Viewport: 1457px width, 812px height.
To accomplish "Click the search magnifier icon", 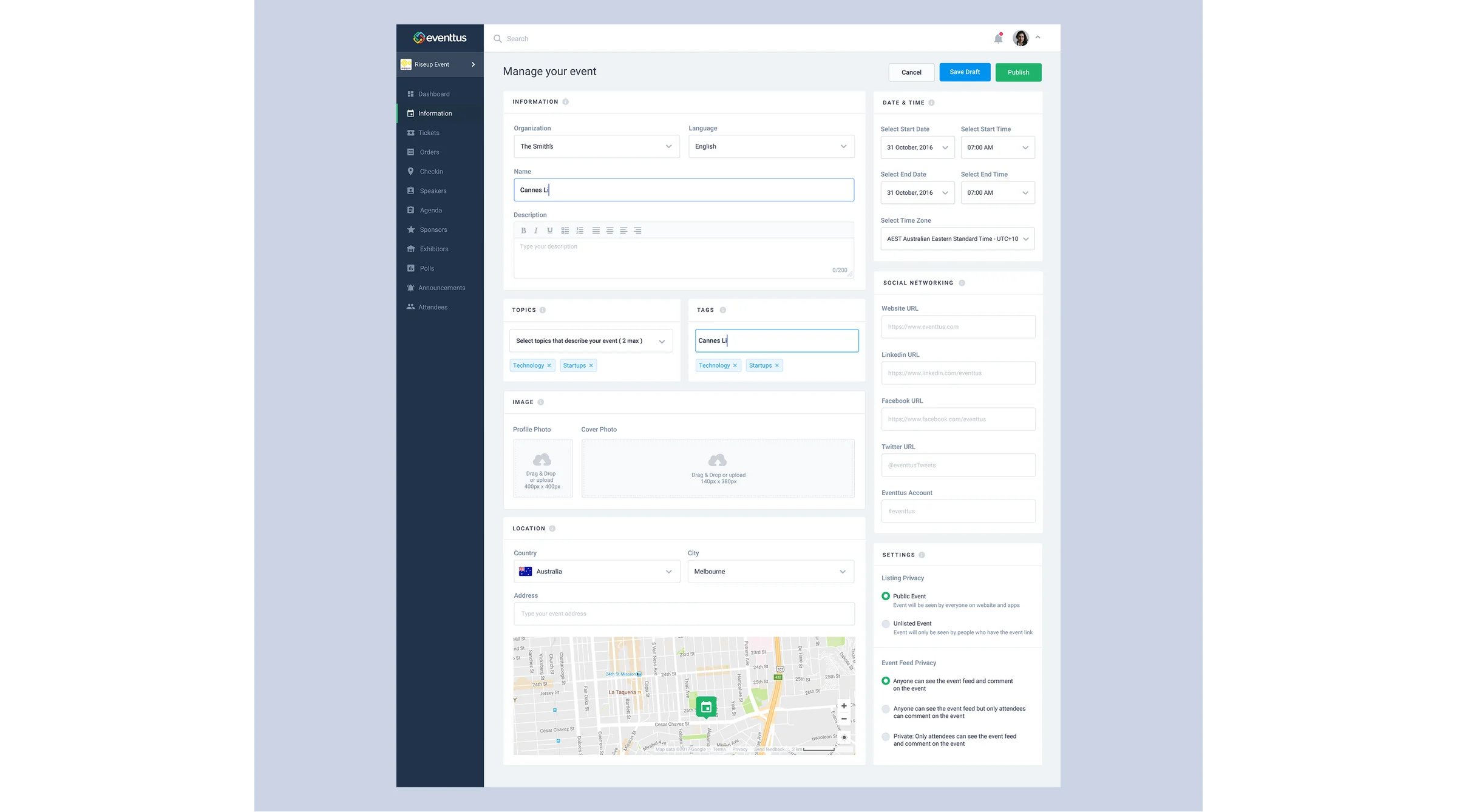I will pos(497,39).
